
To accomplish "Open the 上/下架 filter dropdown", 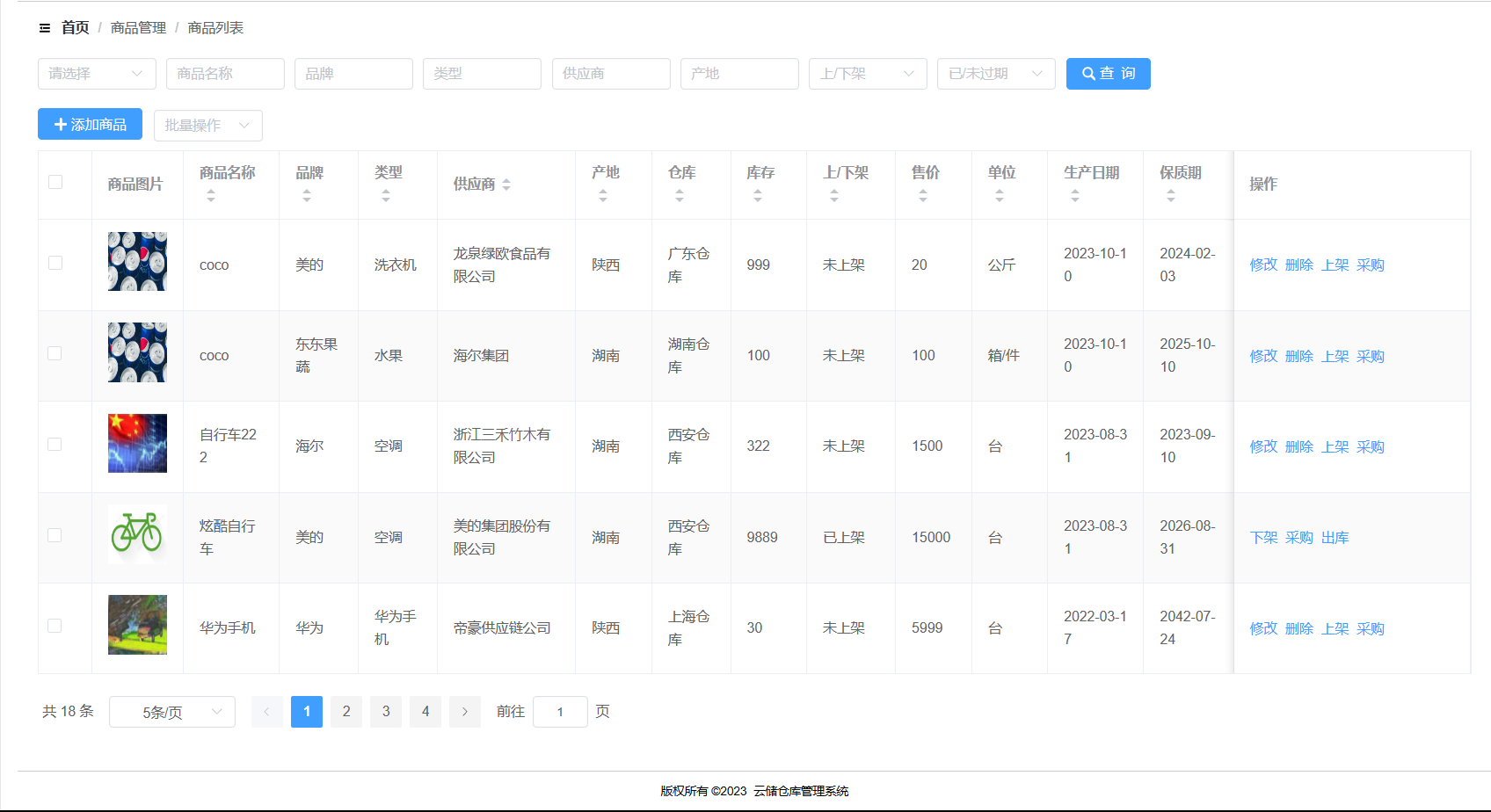I will 868,74.
